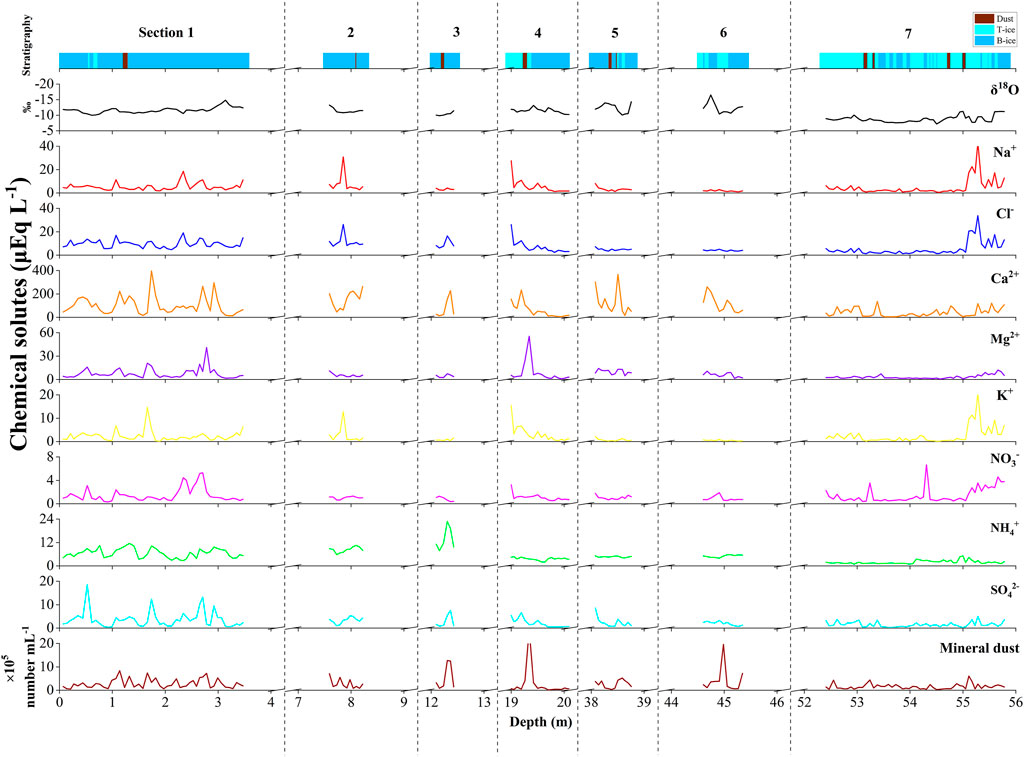Click the depth tick label '56'
The height and width of the screenshot is (757, 1024).
1015,702
